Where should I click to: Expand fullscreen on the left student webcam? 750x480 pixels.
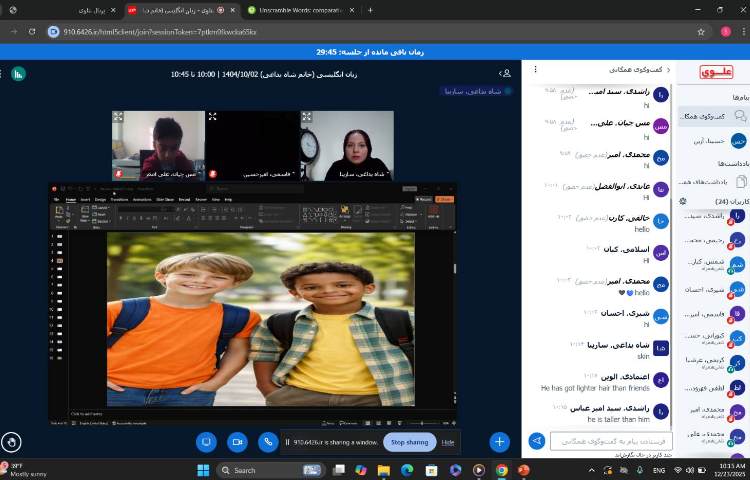point(118,117)
